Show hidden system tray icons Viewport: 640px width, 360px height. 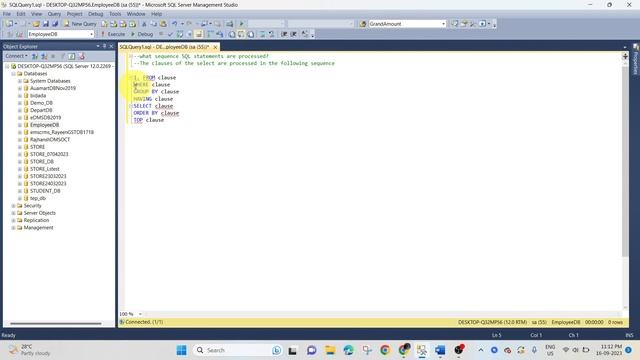(481, 350)
